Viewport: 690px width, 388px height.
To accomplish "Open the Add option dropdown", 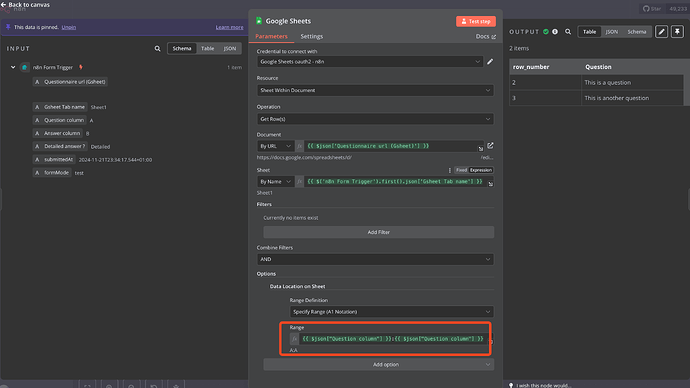I will pos(378,365).
